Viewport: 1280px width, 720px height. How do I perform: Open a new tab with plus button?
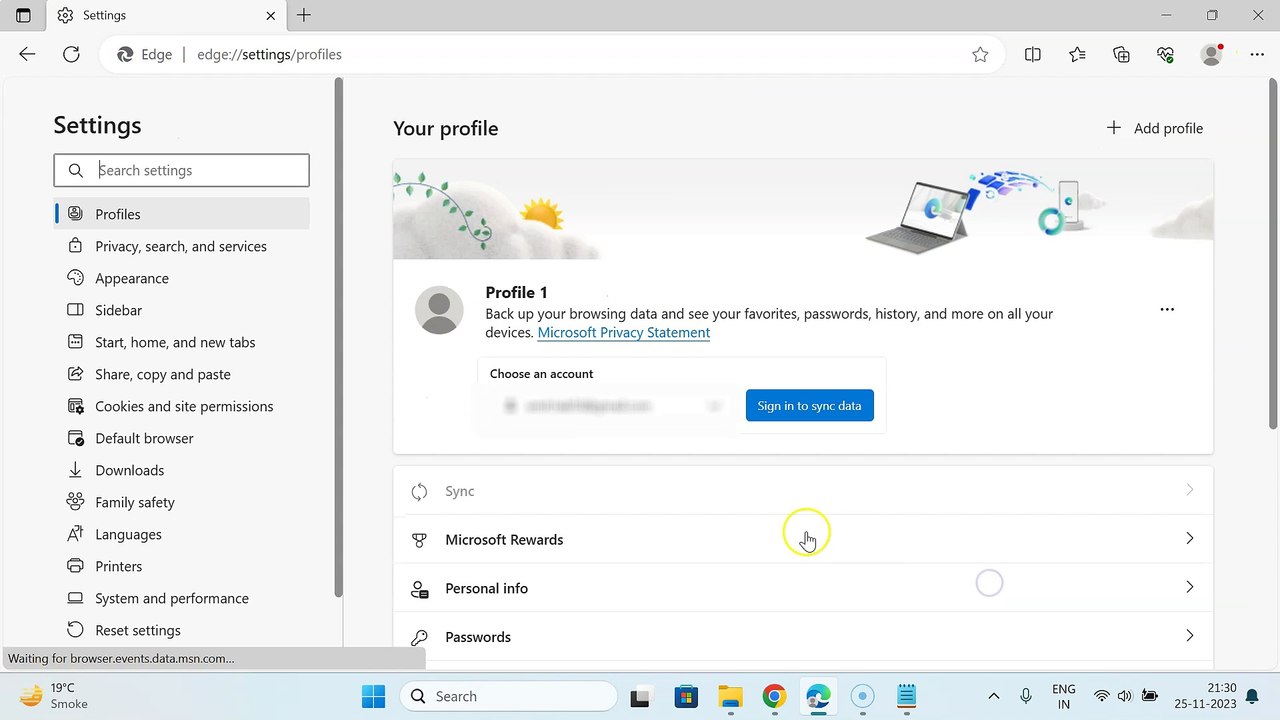[304, 15]
